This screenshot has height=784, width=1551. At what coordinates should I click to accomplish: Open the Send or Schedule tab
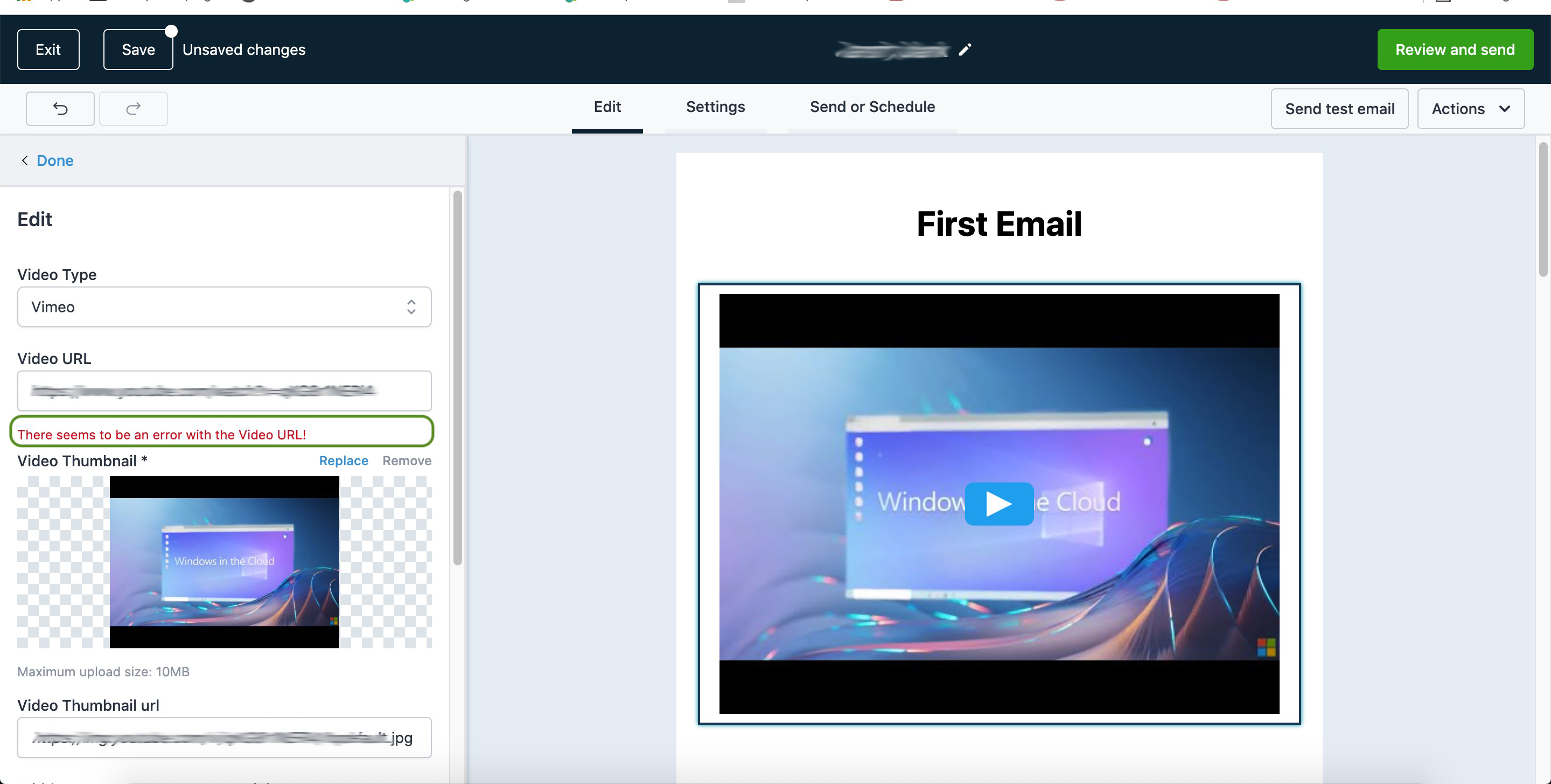coord(872,107)
